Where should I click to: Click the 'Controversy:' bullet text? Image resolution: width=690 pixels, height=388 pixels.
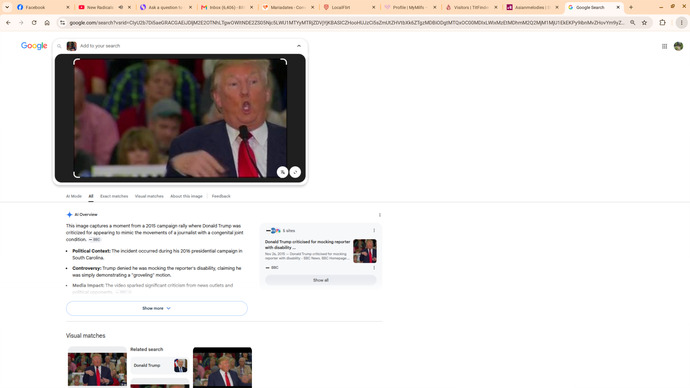pyautogui.click(x=157, y=271)
